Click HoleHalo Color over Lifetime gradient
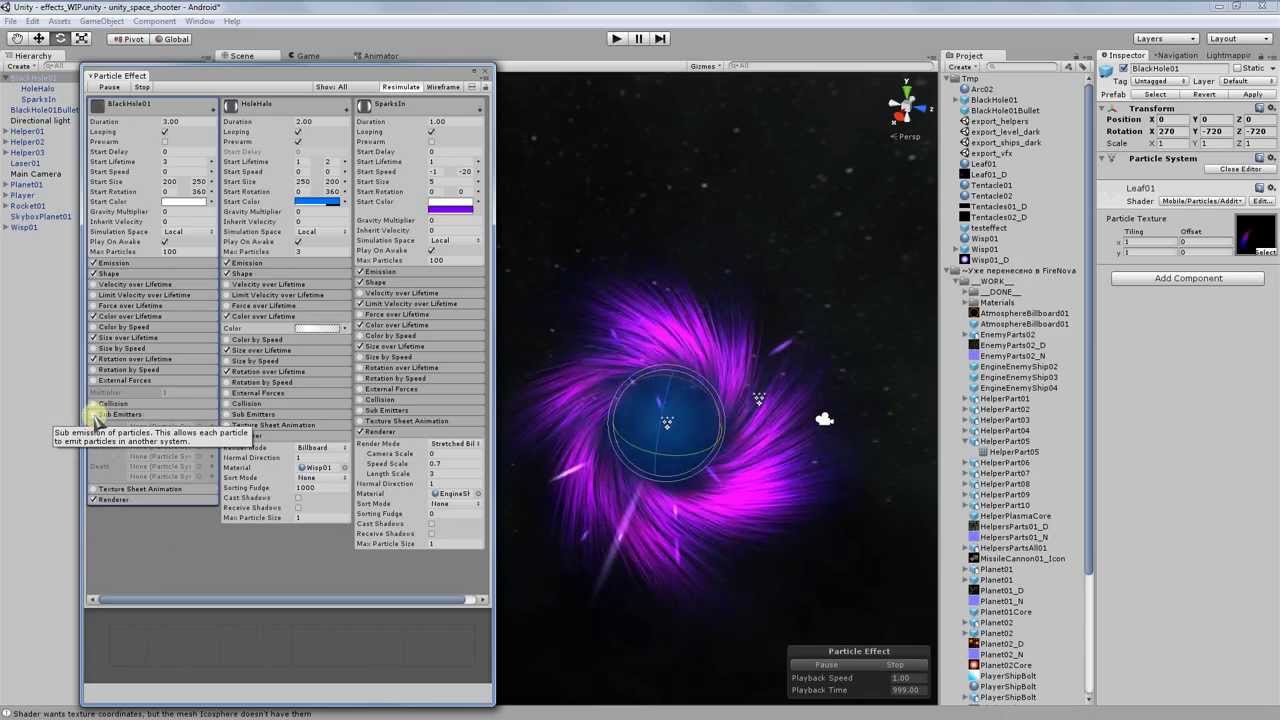The height and width of the screenshot is (720, 1280). [317, 328]
